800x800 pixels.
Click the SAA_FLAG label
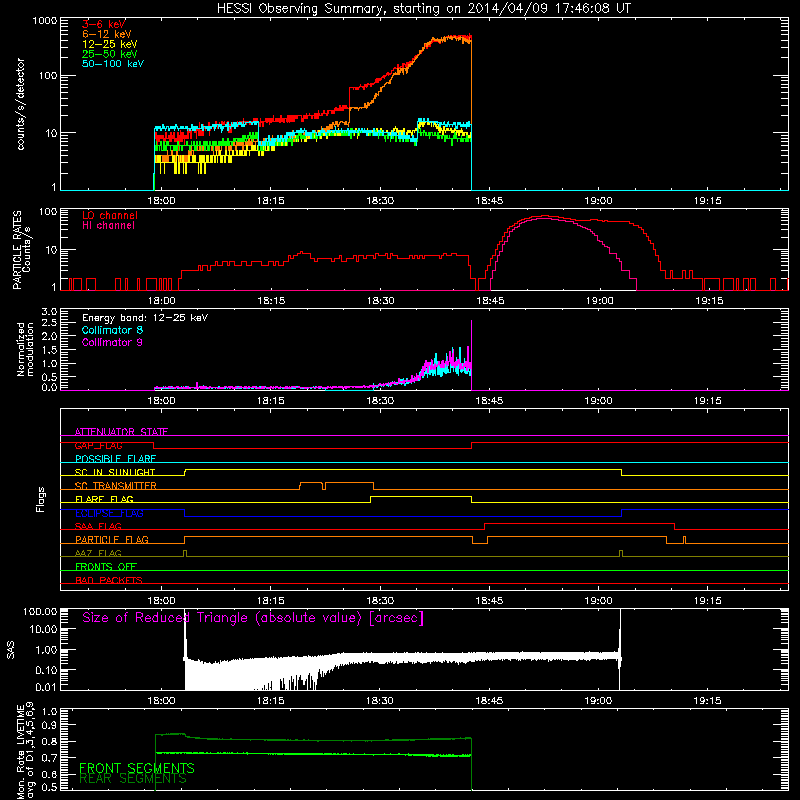[x=98, y=526]
